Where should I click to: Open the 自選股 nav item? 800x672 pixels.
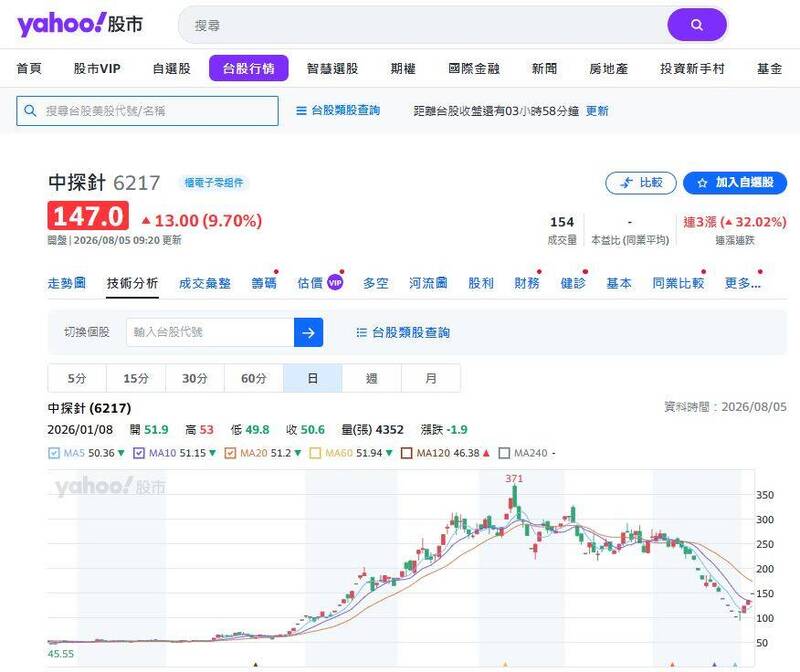pyautogui.click(x=171, y=68)
